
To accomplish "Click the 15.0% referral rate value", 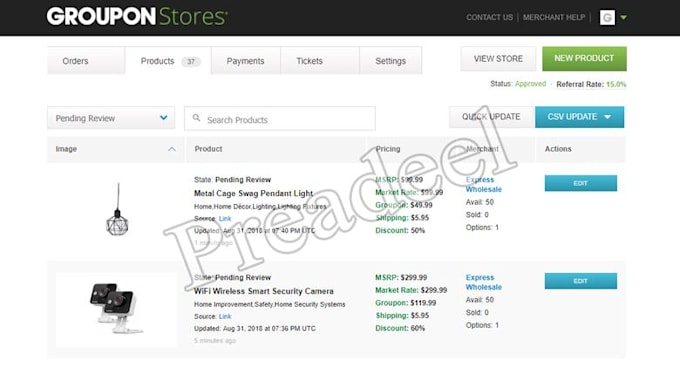I will (616, 84).
